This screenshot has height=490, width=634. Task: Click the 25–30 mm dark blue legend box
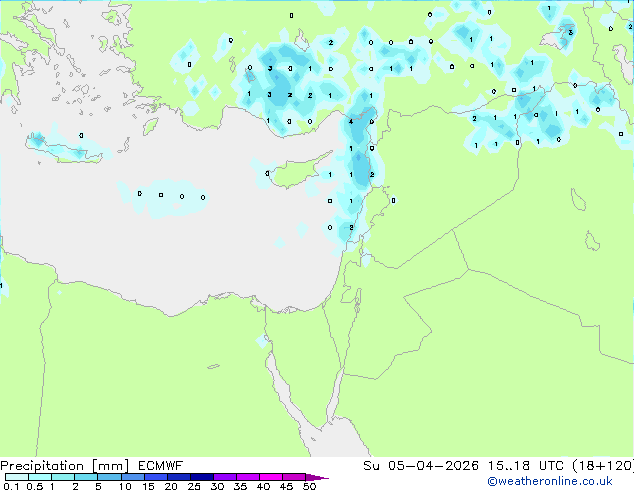pyautogui.click(x=202, y=477)
